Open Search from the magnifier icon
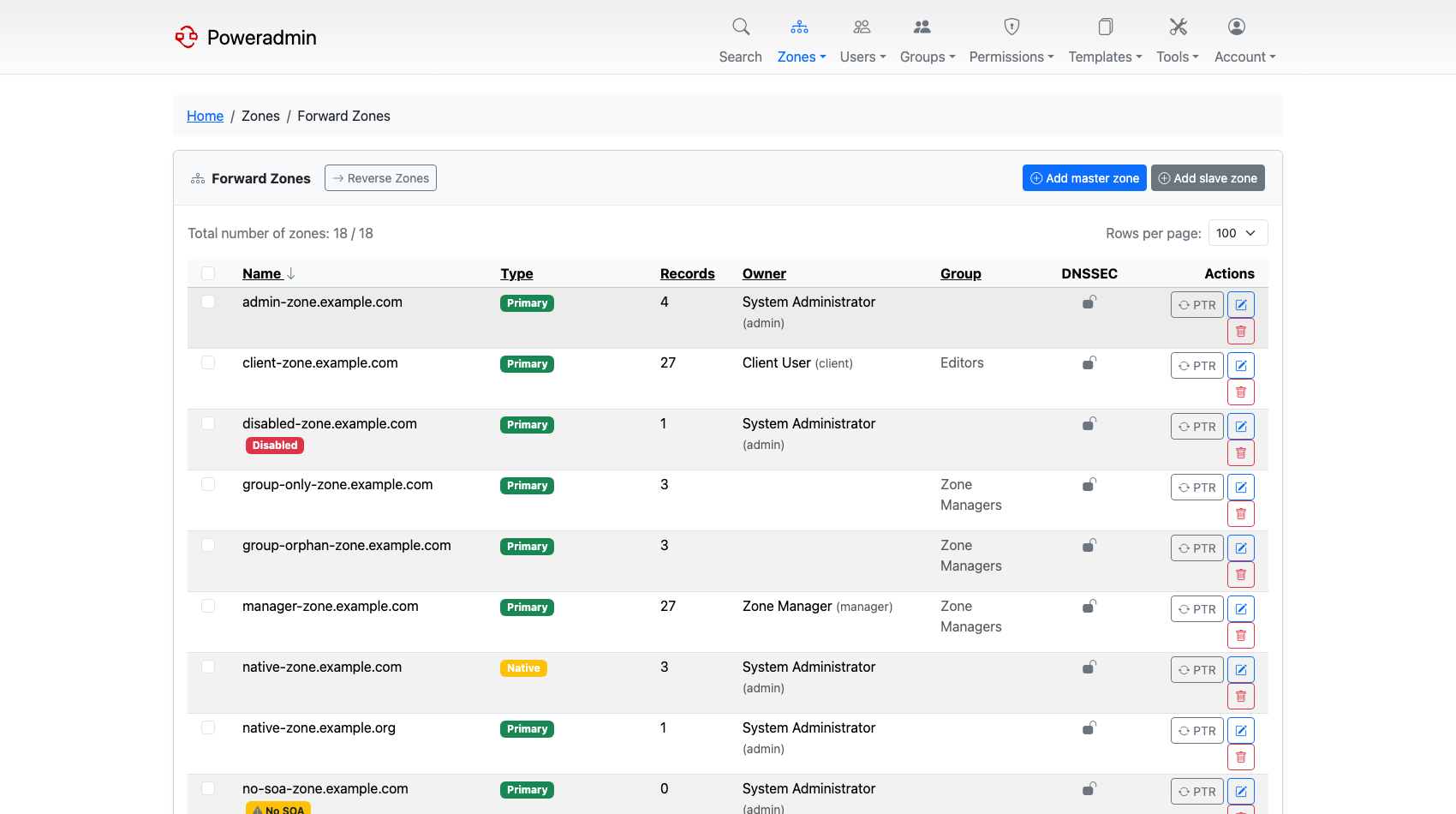This screenshot has width=1456, height=814. pos(741,27)
